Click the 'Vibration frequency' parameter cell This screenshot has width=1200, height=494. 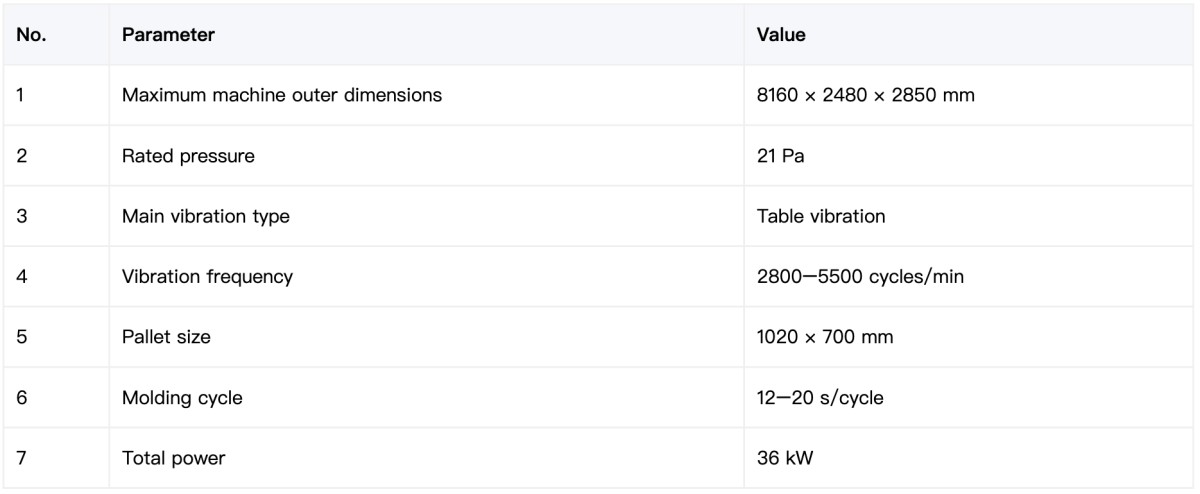point(426,277)
